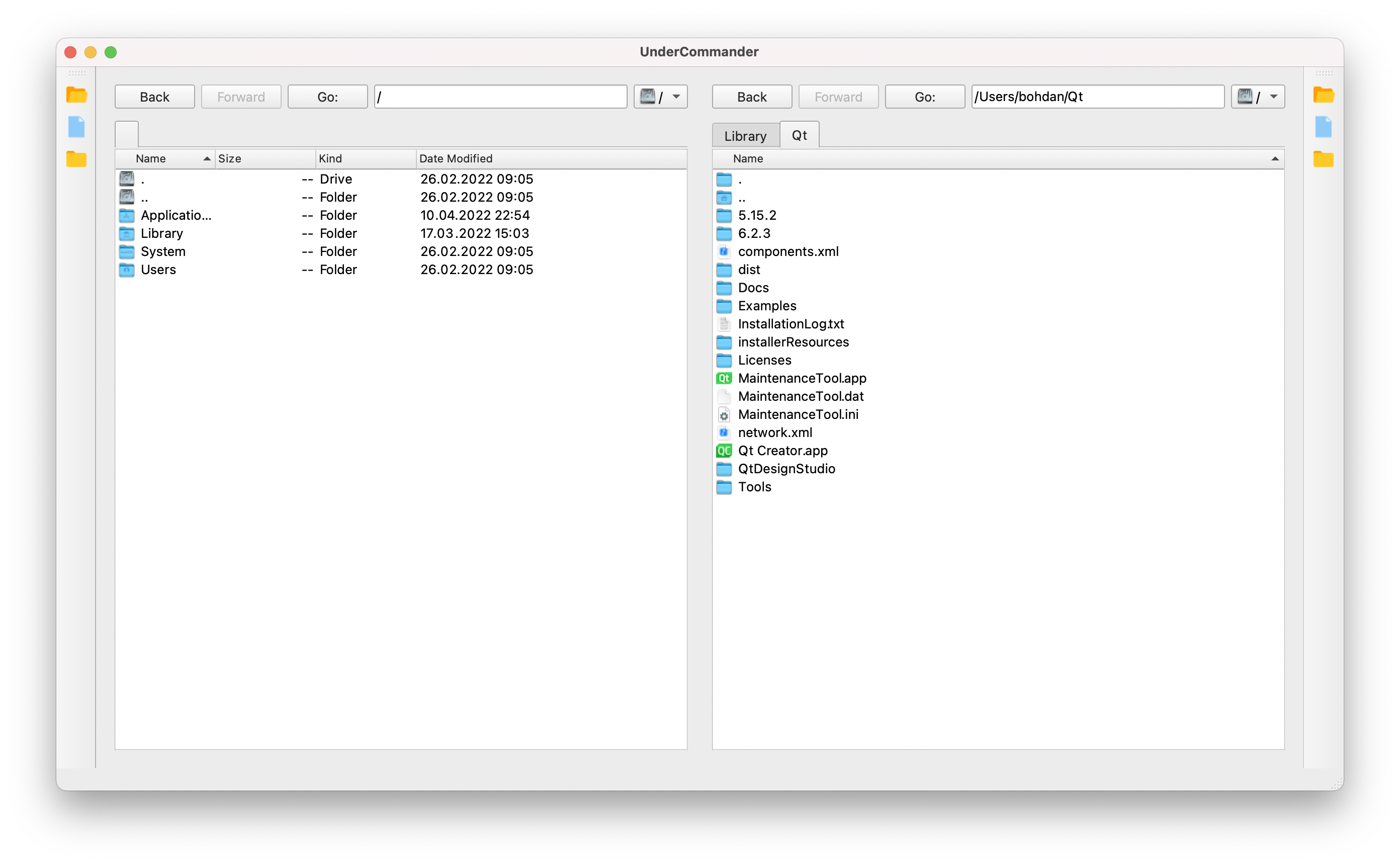This screenshot has height=865, width=1400.
Task: Sort left pane by Date Modified column
Action: [x=455, y=159]
